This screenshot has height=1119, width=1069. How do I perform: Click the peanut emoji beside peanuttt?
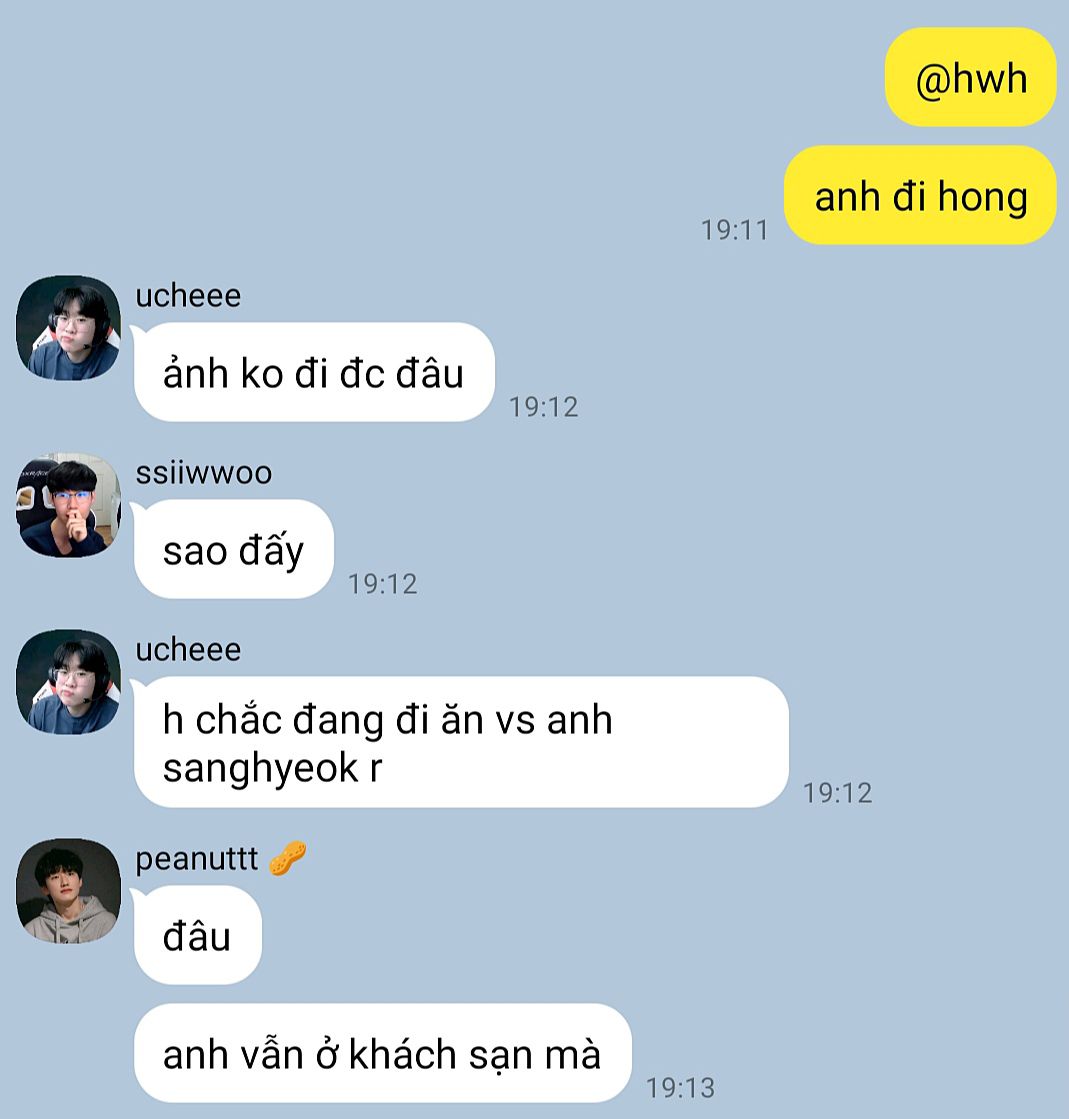(288, 858)
